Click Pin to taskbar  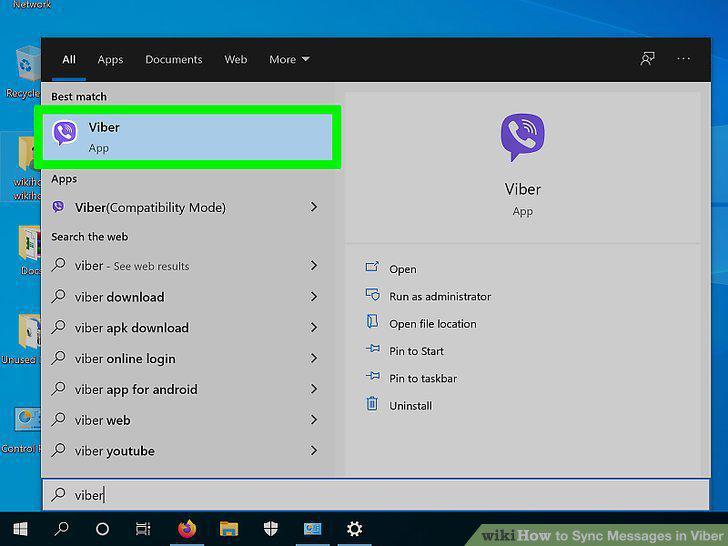pos(423,378)
